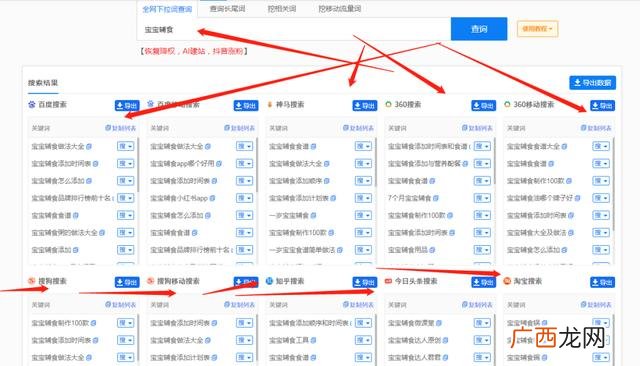Click keyword 宝宝辅食添加顺序和时间表 in 知乎搜索
The width and height of the screenshot is (640, 366).
point(309,323)
